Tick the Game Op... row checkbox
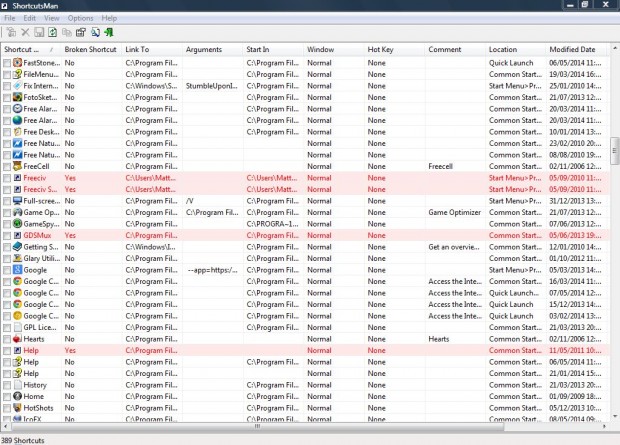This screenshot has width=620, height=445. [7, 212]
